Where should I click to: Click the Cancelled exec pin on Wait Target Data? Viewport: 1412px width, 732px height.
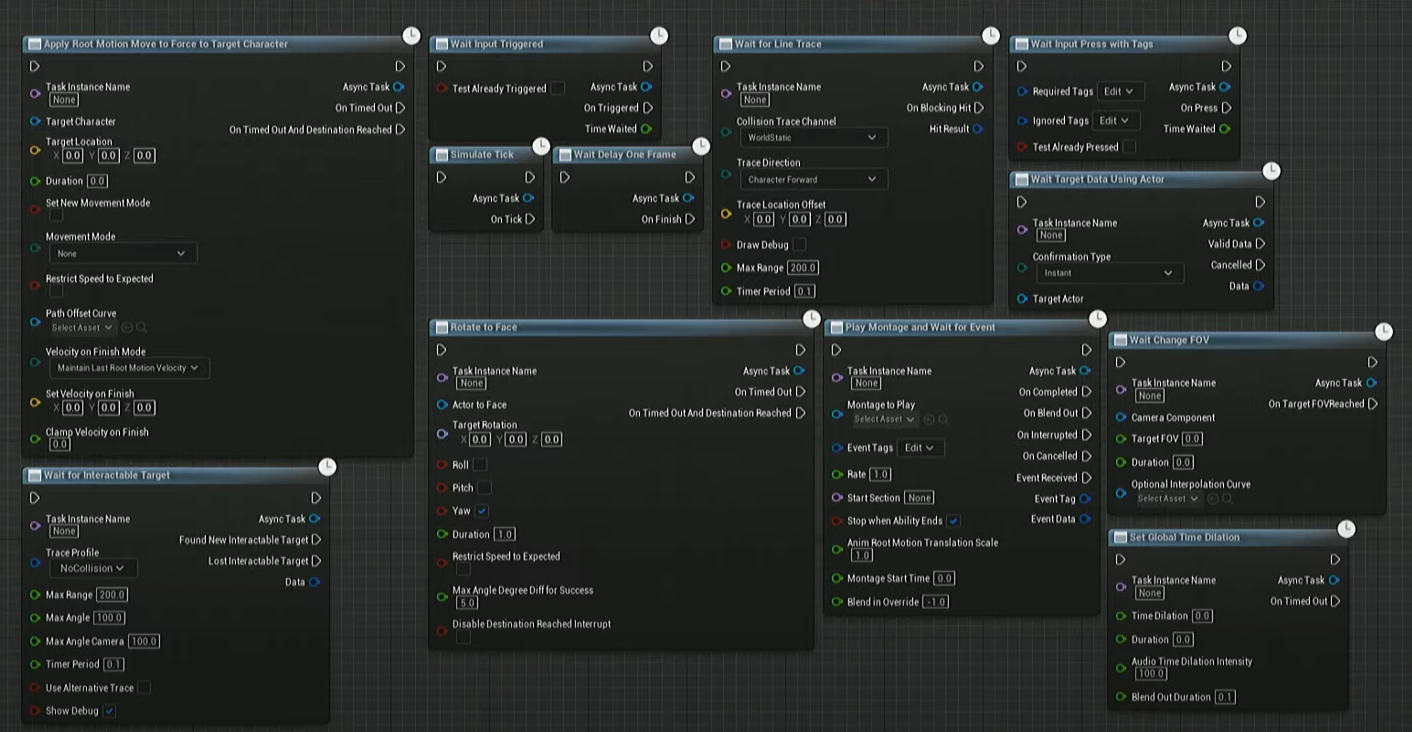pos(1260,265)
